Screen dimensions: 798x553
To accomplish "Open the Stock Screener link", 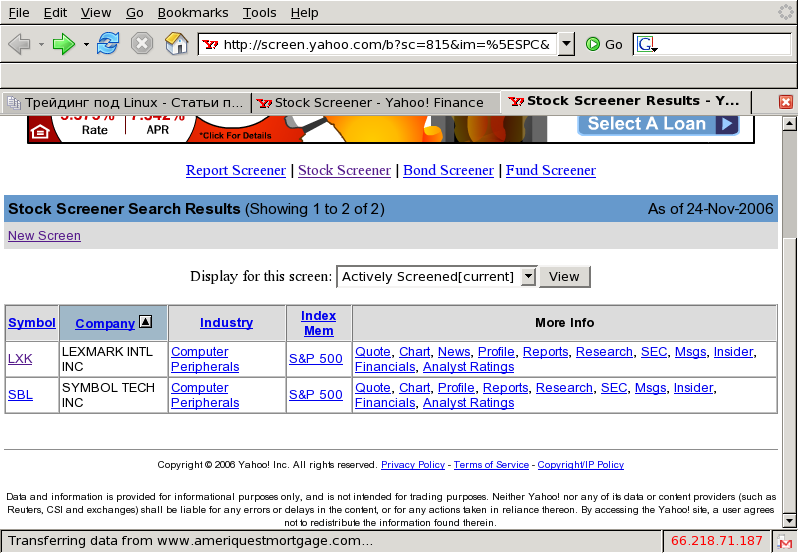I will click(x=345, y=170).
